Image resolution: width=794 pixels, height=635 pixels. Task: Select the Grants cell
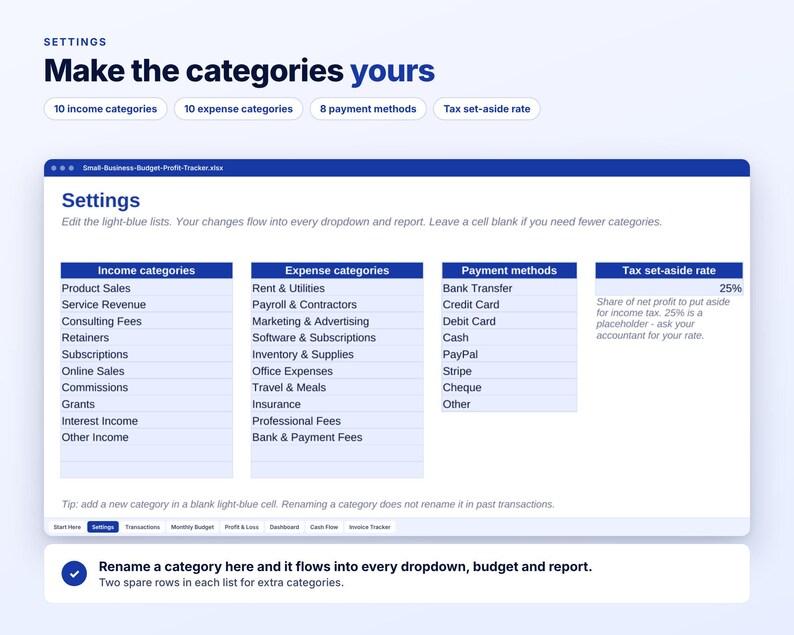coord(146,404)
